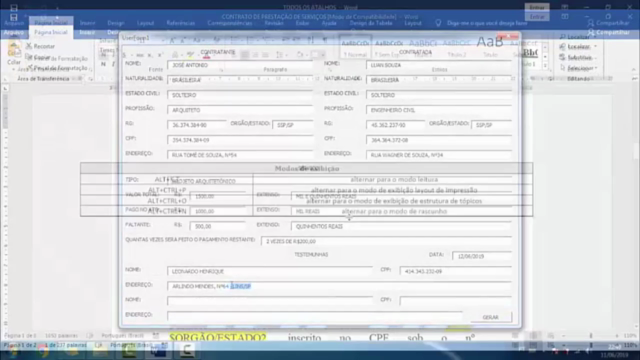Expand the styles gallery More arrow

[545, 65]
